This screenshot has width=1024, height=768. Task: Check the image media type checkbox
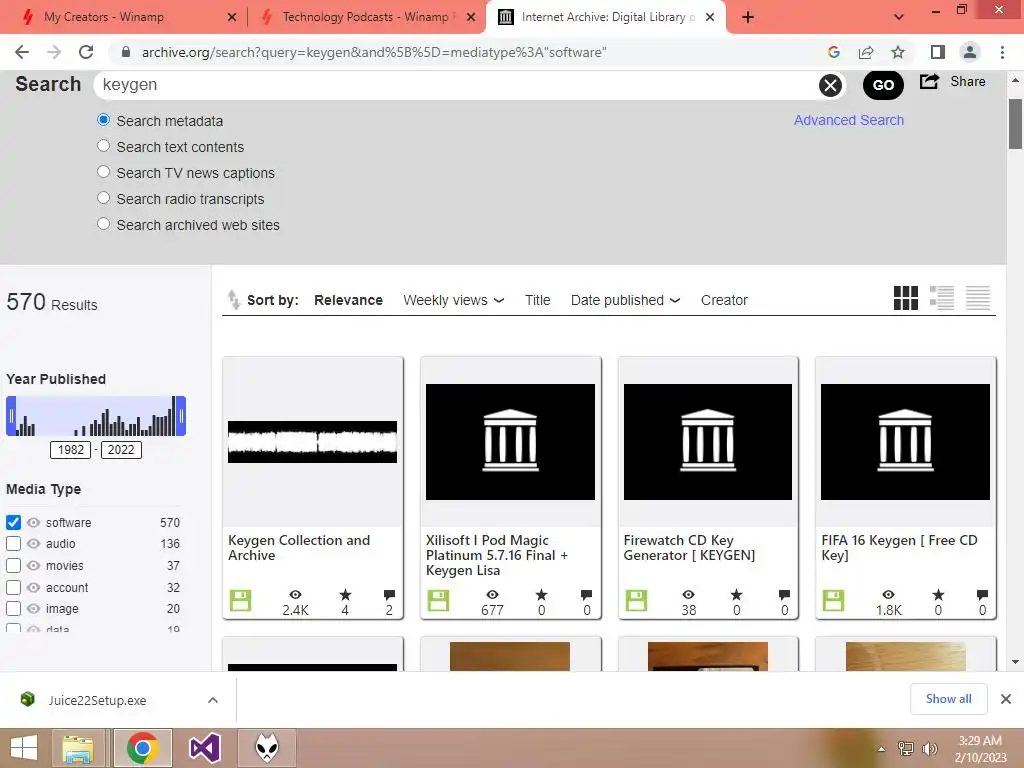14,609
